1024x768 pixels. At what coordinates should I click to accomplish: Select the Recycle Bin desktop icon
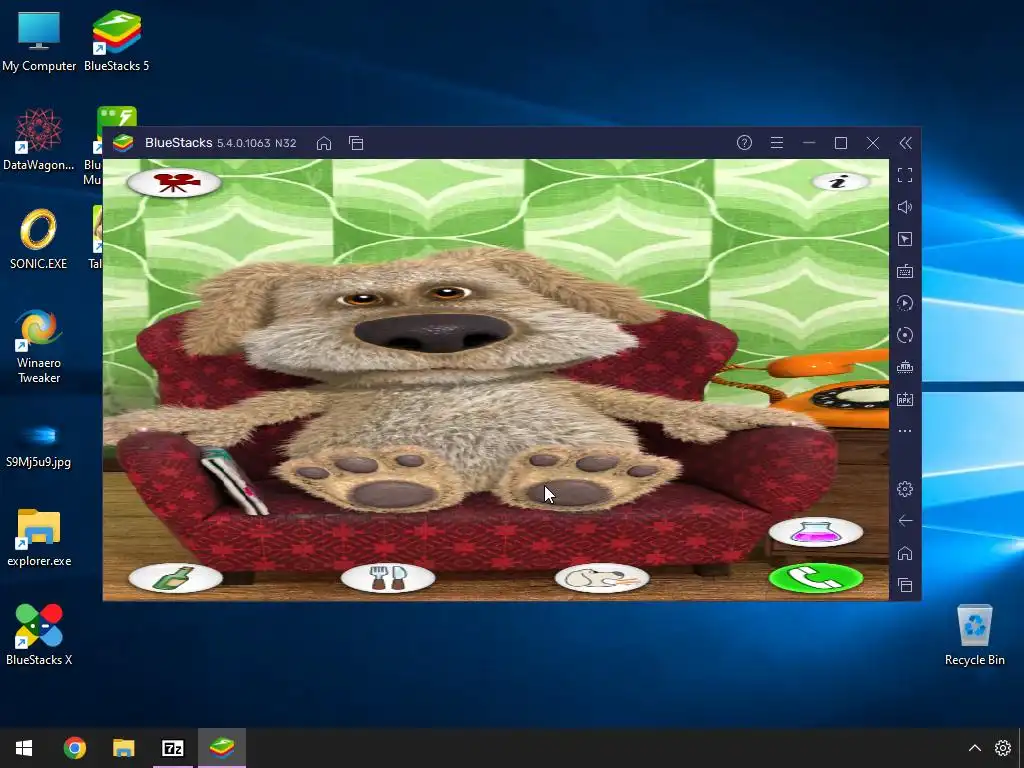click(x=974, y=635)
